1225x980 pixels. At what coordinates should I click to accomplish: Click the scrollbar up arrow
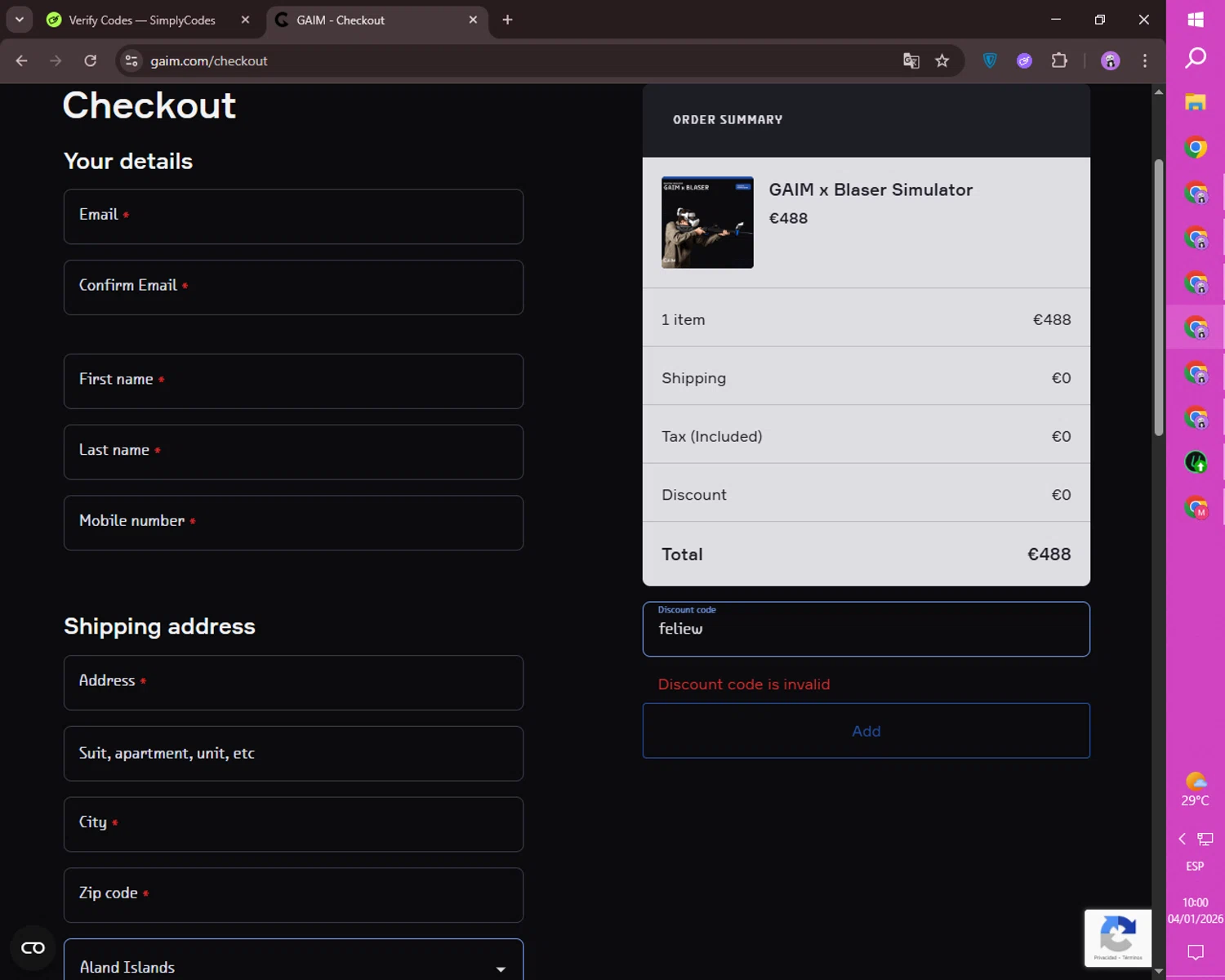[1159, 91]
